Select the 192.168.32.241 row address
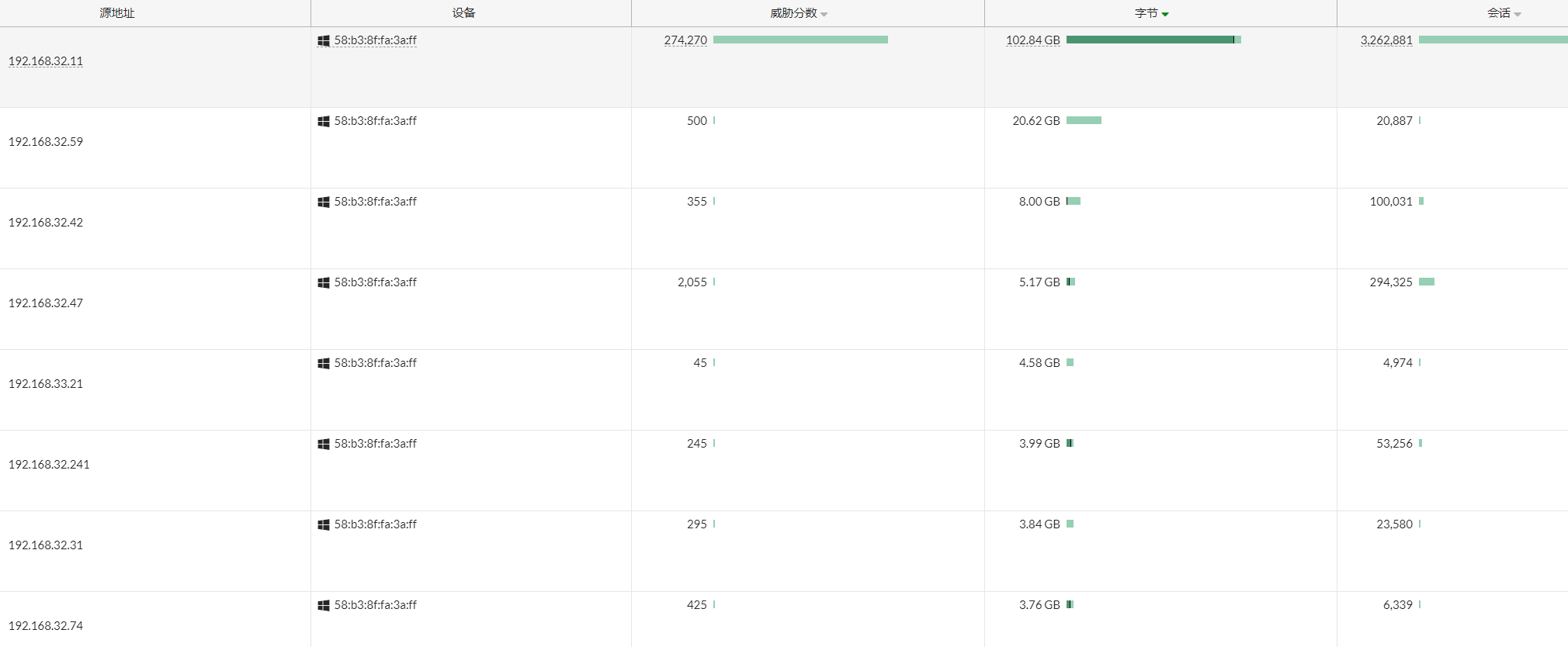This screenshot has height=647, width=1568. pos(49,465)
